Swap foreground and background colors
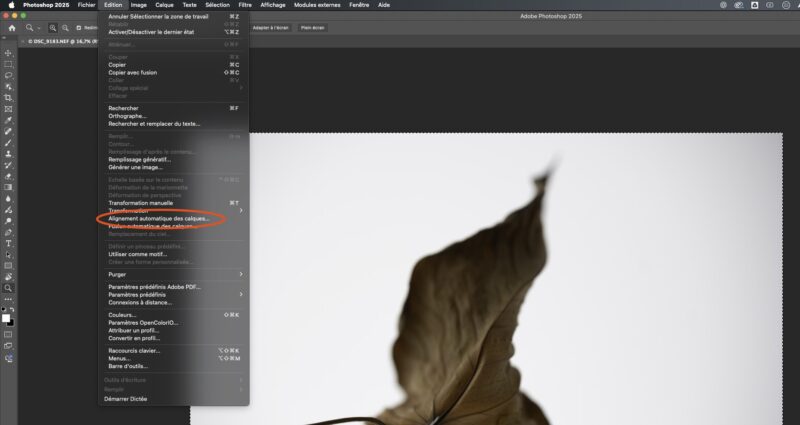This screenshot has width=800, height=425. (x=12, y=309)
